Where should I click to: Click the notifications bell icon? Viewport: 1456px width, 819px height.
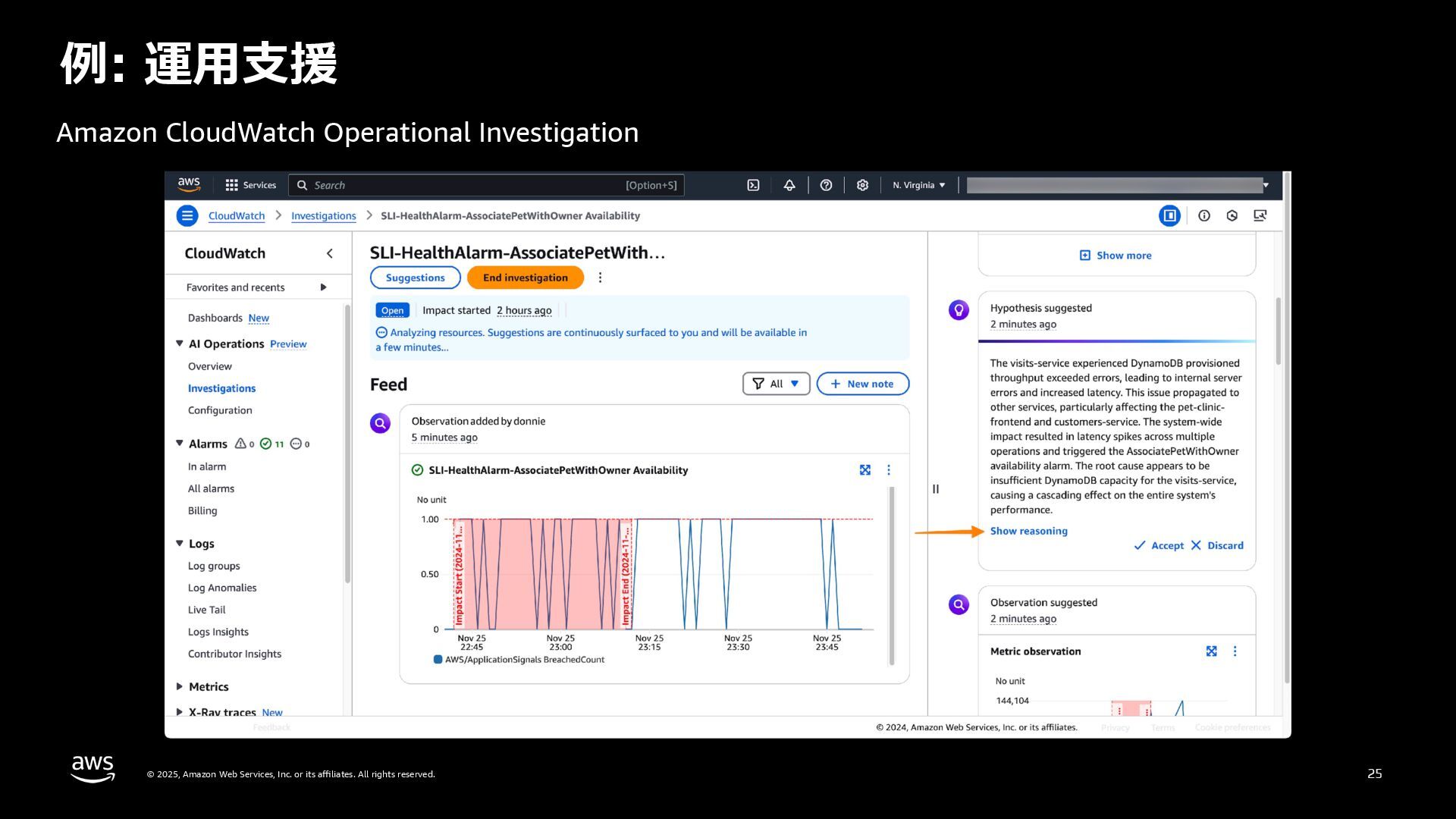click(x=789, y=185)
